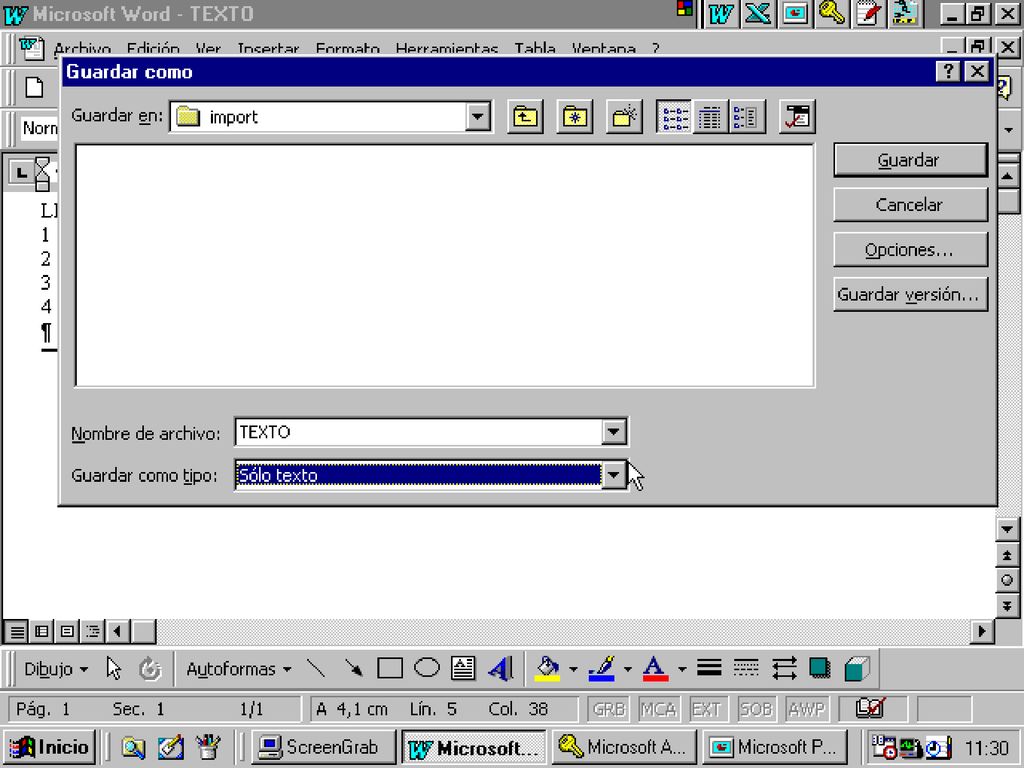Expand the Guardar como tipo dropdown arrow

pos(613,475)
